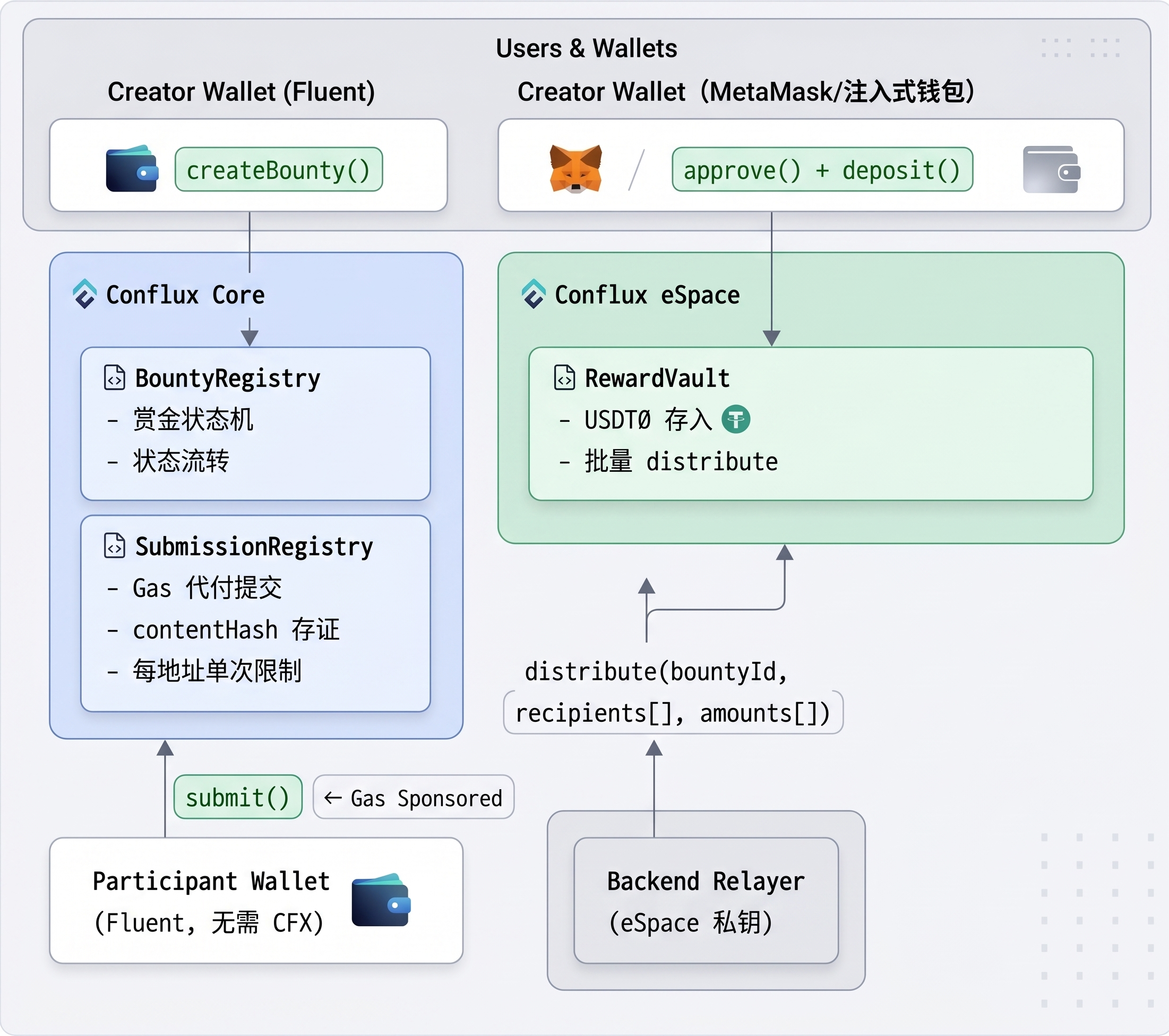Image resolution: width=1169 pixels, height=1036 pixels.
Task: Click the code file icon beside SubmissionRegistry
Action: (x=114, y=546)
